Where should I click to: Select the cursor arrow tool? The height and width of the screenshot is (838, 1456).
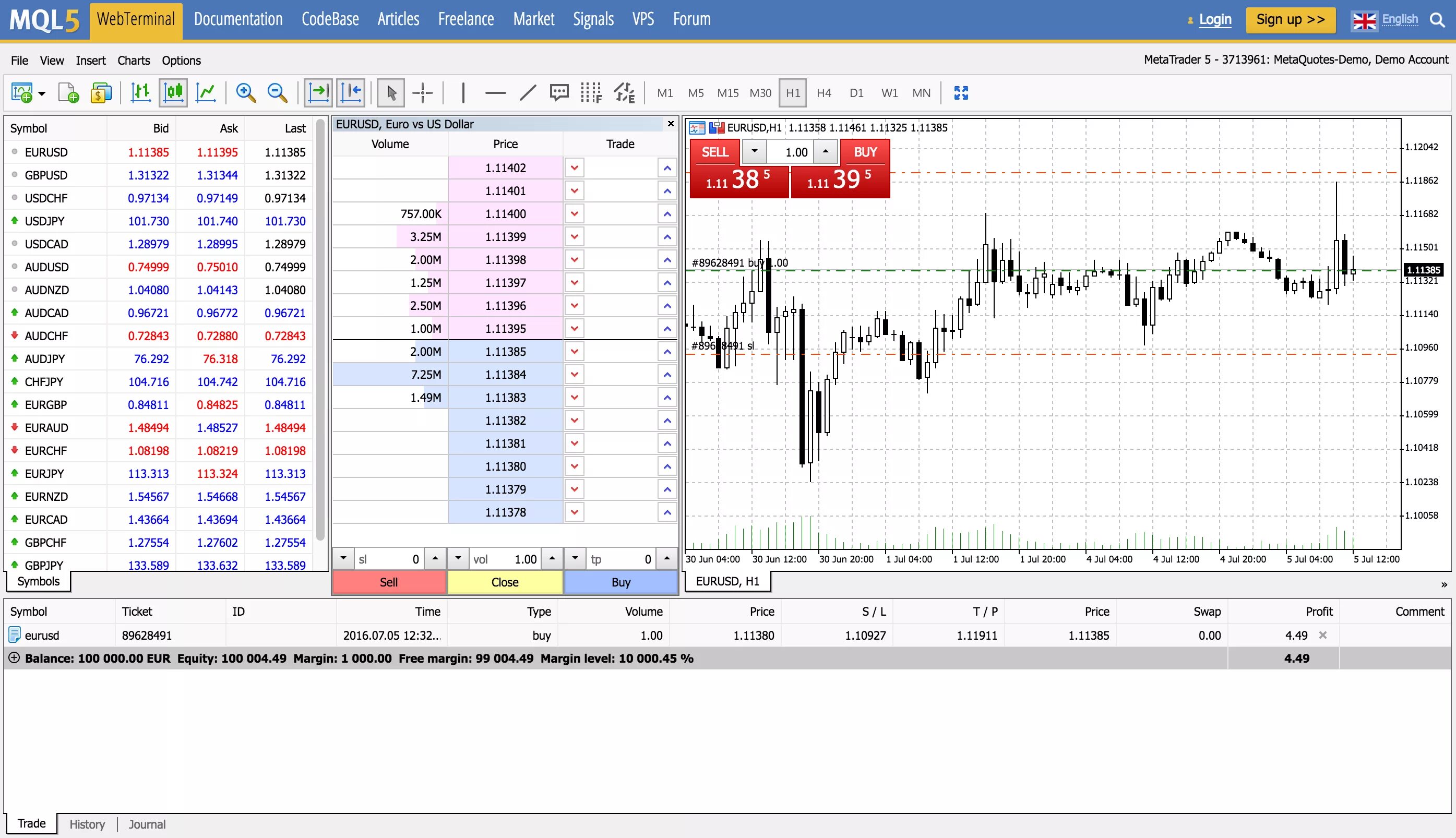pos(391,93)
